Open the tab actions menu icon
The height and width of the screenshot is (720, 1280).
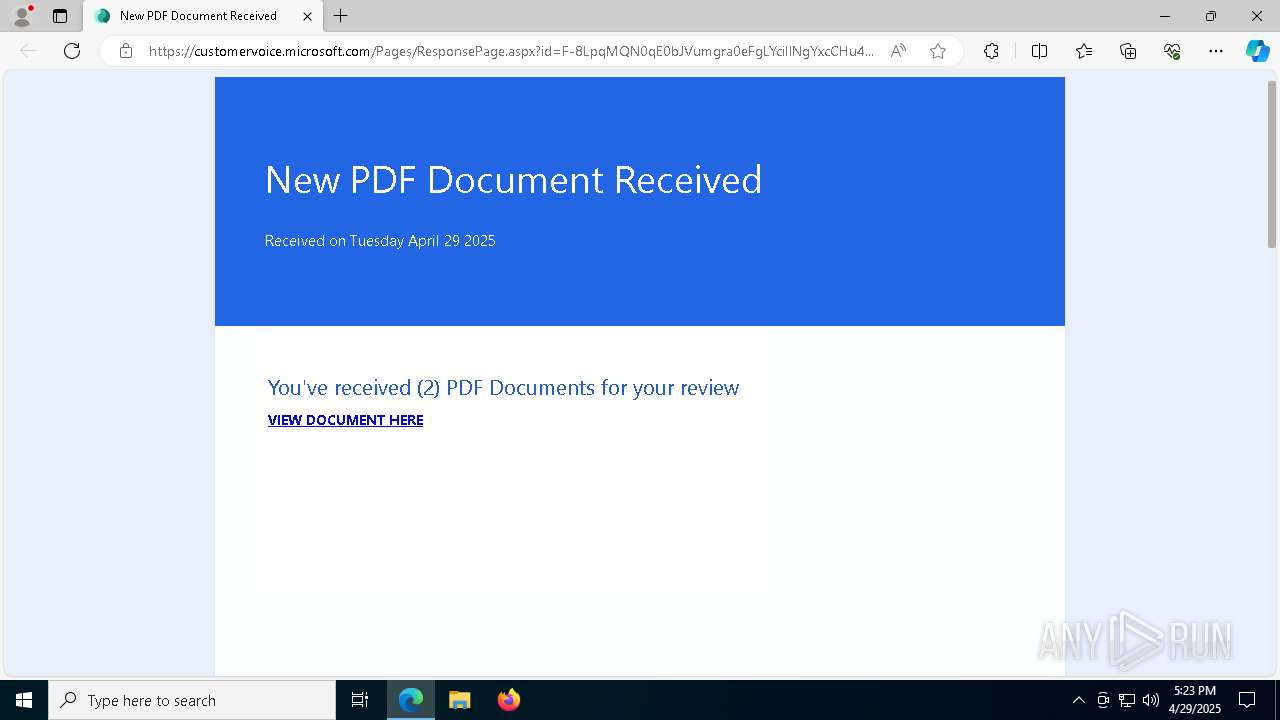(60, 16)
